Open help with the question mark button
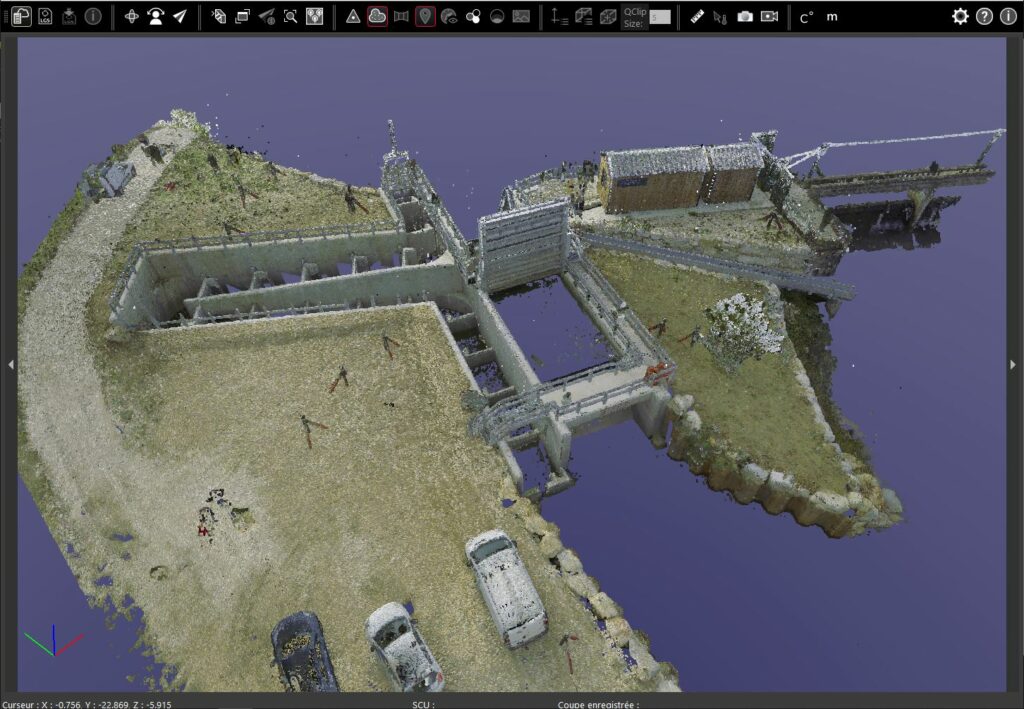This screenshot has width=1024, height=709. (985, 16)
